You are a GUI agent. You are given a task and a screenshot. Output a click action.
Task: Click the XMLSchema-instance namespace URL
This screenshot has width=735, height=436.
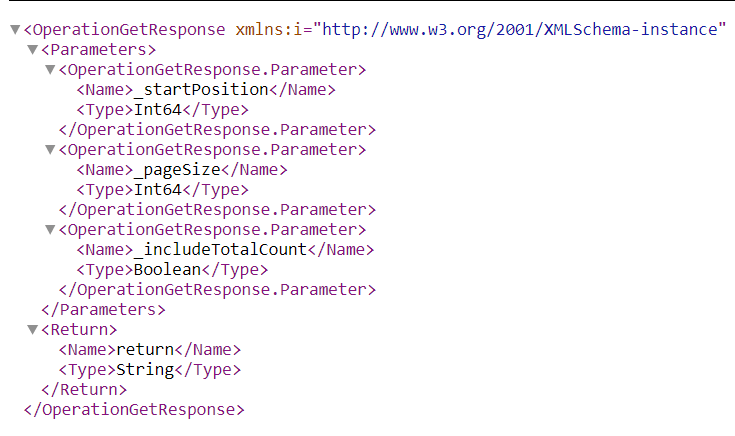pos(520,30)
